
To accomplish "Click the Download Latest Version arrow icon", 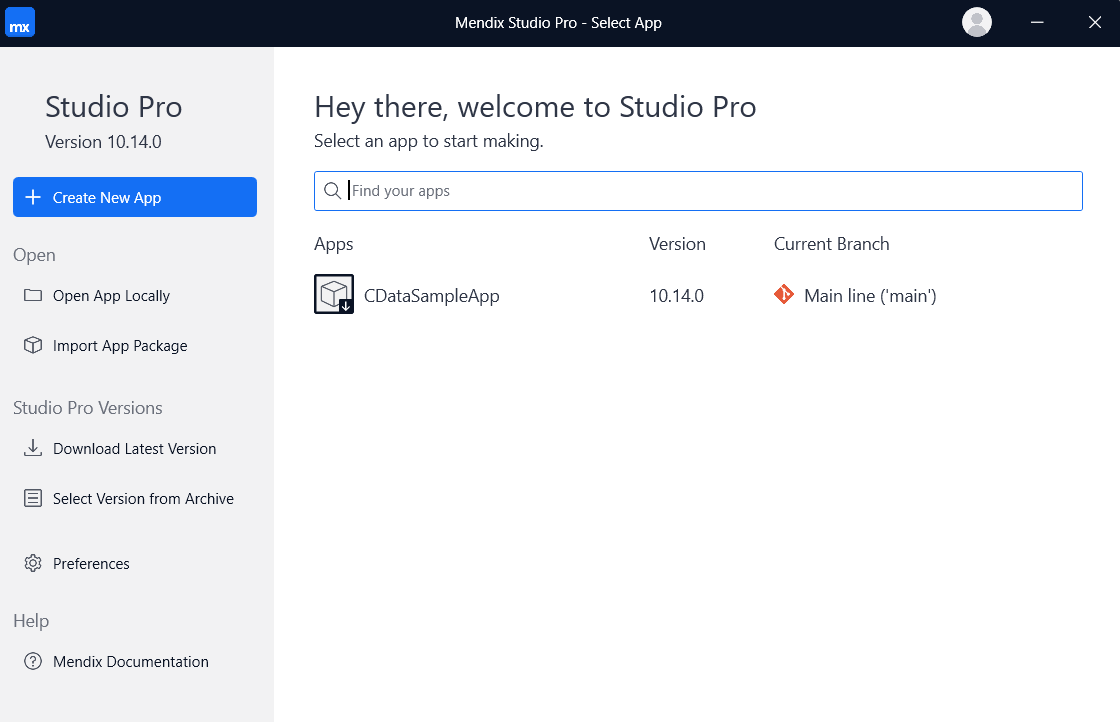I will tap(33, 449).
